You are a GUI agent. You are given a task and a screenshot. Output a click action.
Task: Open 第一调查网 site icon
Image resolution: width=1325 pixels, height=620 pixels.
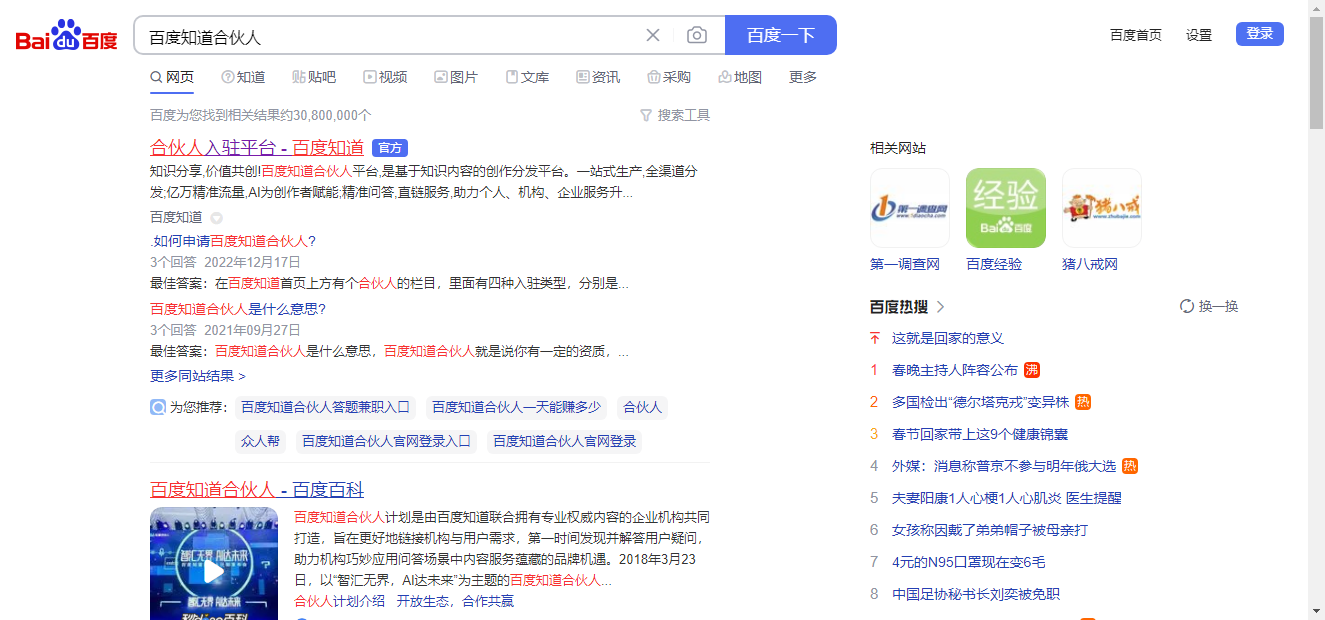tap(910, 208)
